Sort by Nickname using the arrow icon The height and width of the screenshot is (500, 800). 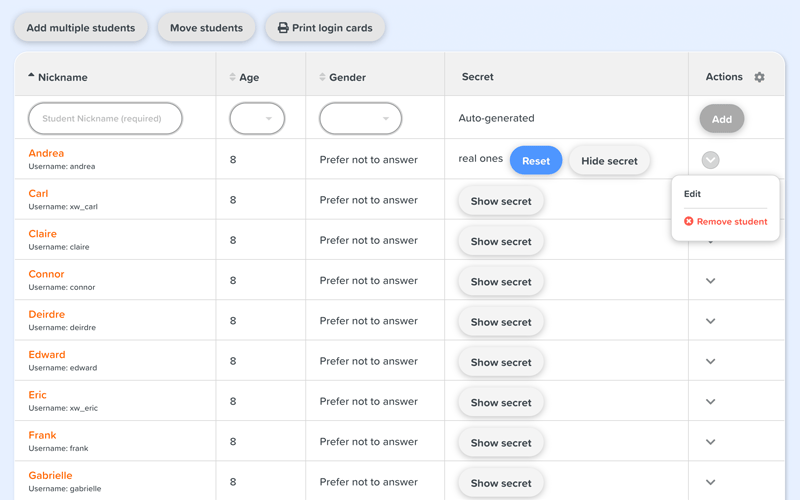tap(31, 76)
